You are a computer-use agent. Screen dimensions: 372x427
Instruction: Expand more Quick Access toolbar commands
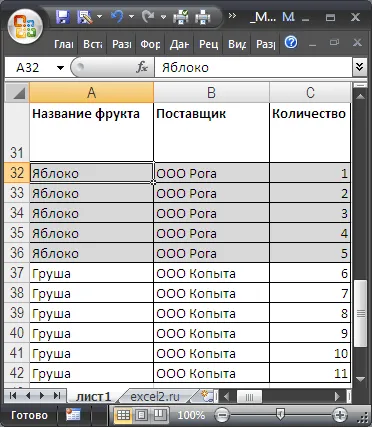[232, 16]
